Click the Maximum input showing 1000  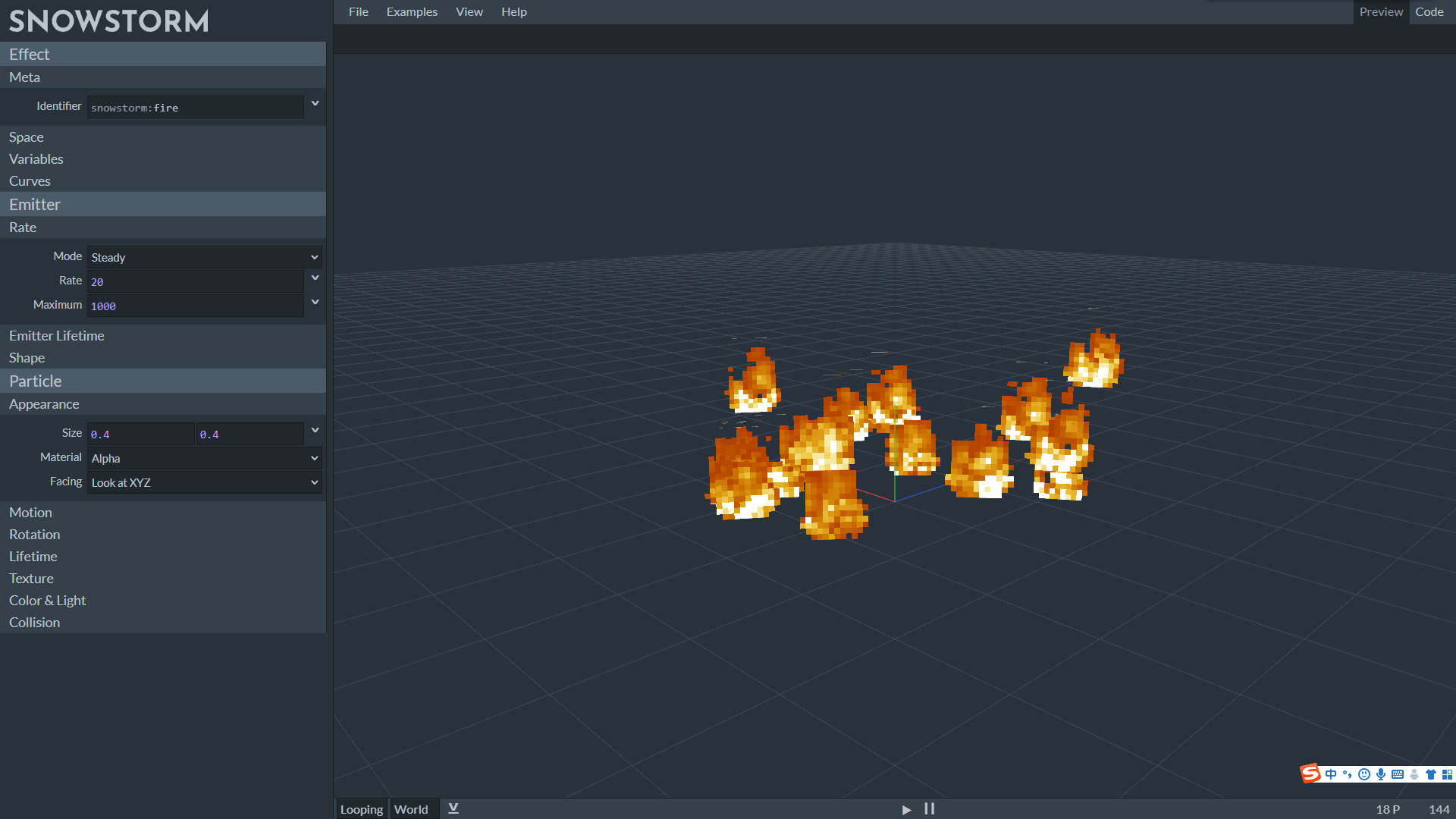[x=196, y=306]
